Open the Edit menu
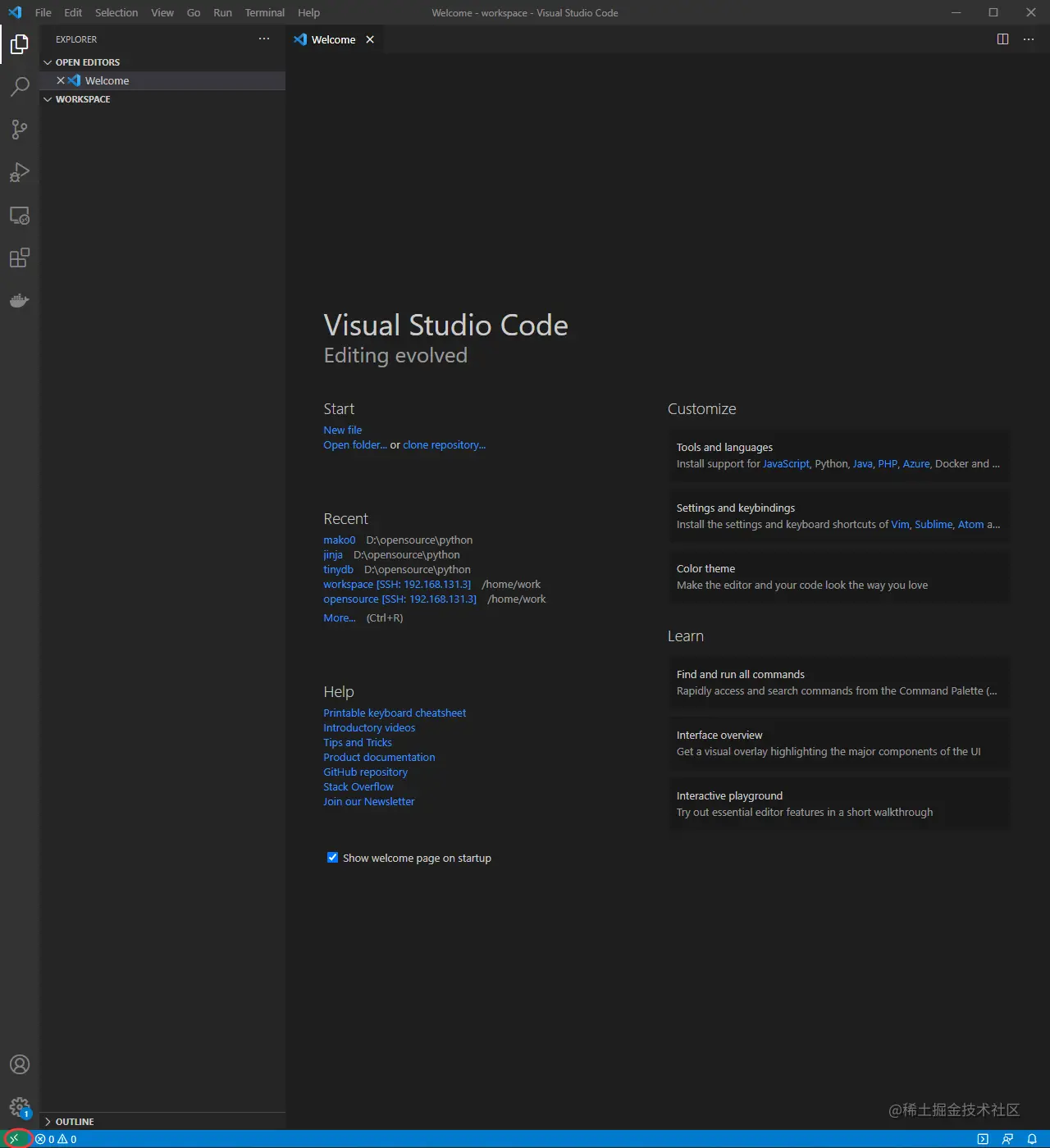This screenshot has height=1148, width=1050. (73, 12)
